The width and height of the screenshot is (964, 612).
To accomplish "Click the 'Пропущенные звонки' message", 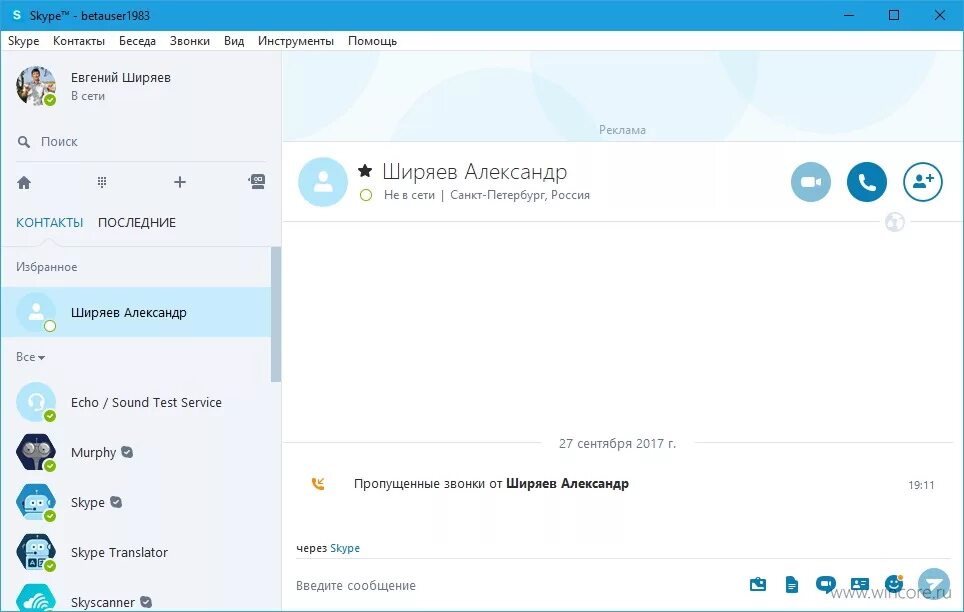I will 491,483.
